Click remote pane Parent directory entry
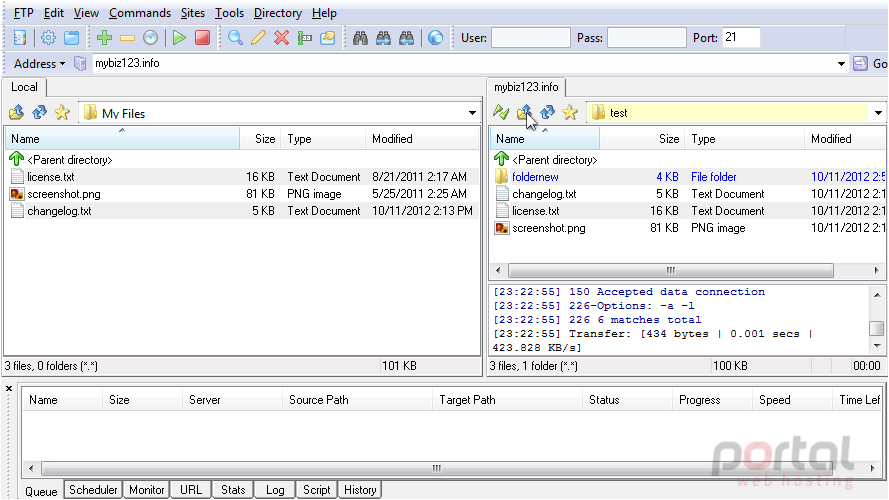Screen dimensions: 889x500 [x=545, y=160]
